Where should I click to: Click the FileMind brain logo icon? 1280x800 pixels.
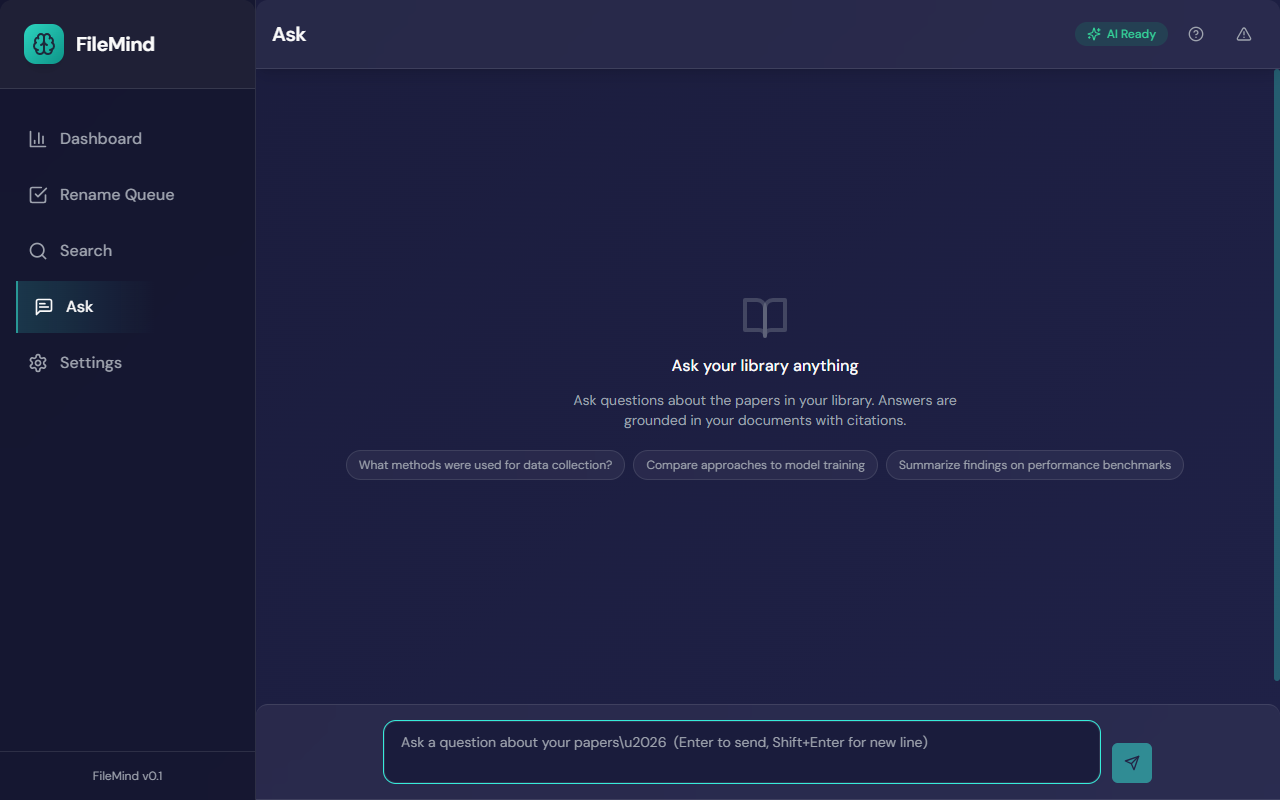click(43, 44)
